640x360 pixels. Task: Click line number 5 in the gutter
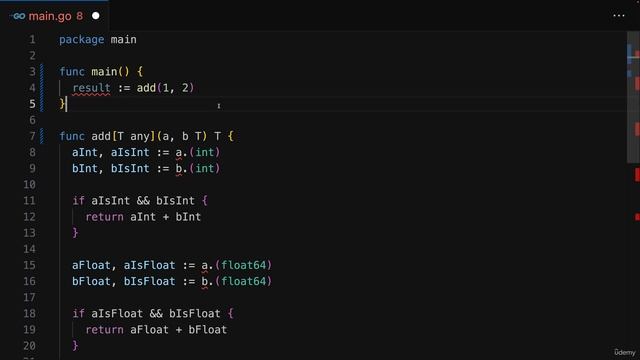(32, 104)
